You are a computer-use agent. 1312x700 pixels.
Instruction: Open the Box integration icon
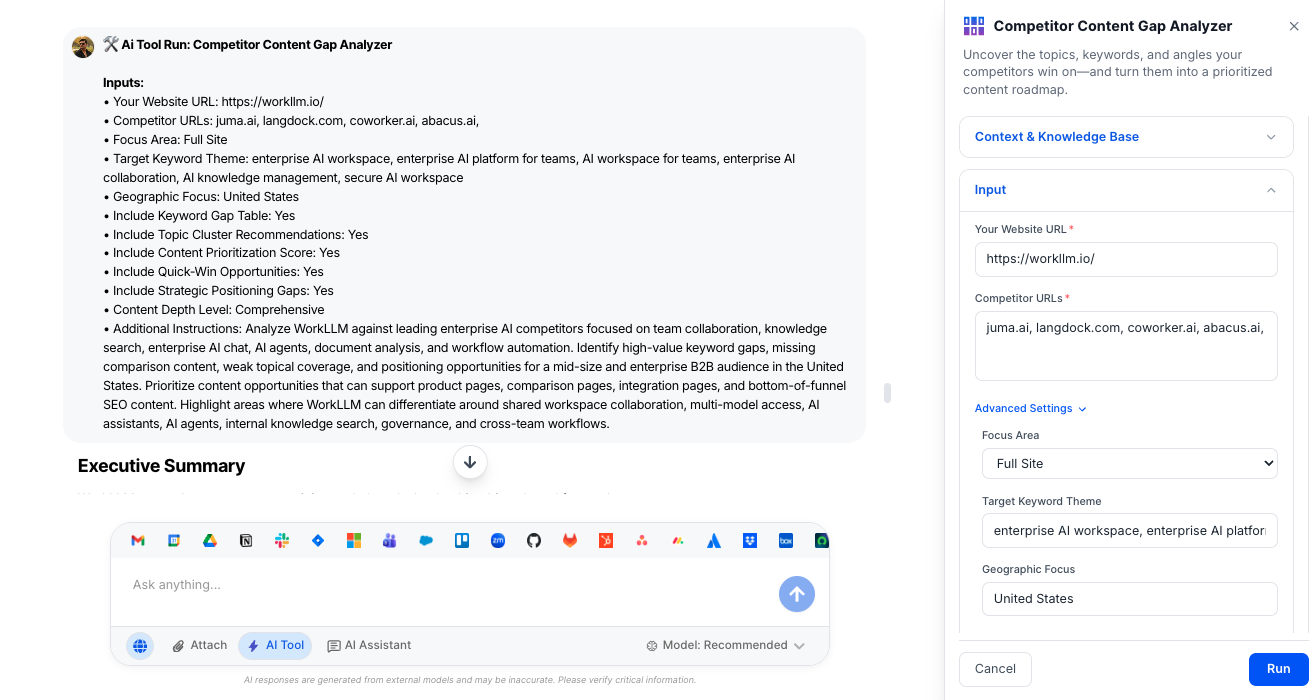pyautogui.click(x=786, y=540)
